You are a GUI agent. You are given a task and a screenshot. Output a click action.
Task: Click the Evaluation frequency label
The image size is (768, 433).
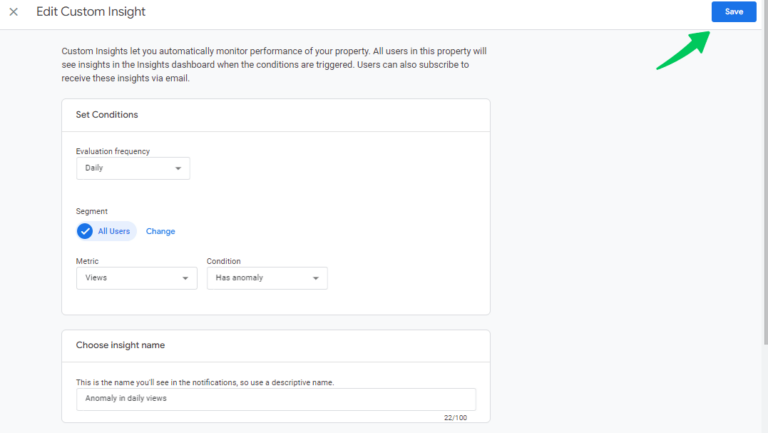coord(113,151)
